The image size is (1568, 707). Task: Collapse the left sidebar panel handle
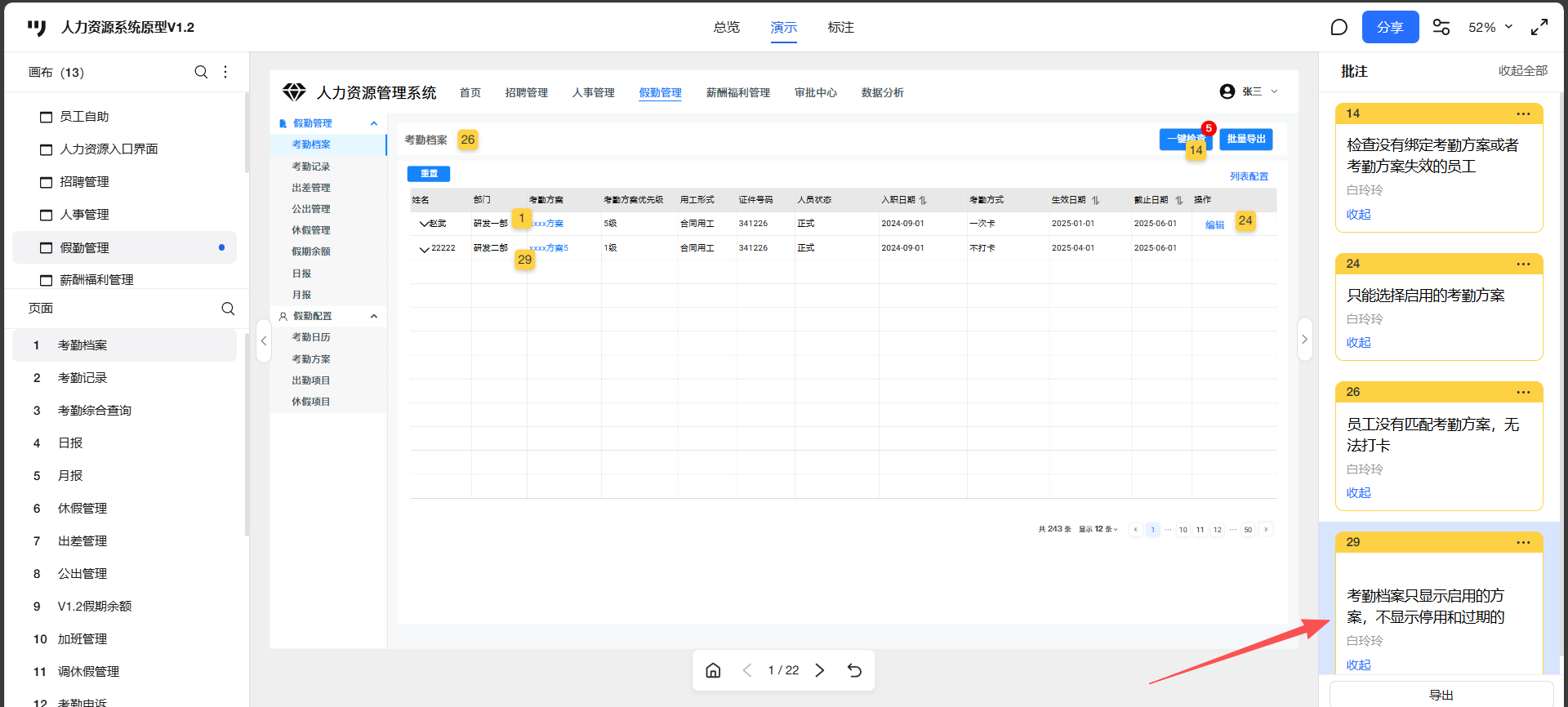coord(264,341)
